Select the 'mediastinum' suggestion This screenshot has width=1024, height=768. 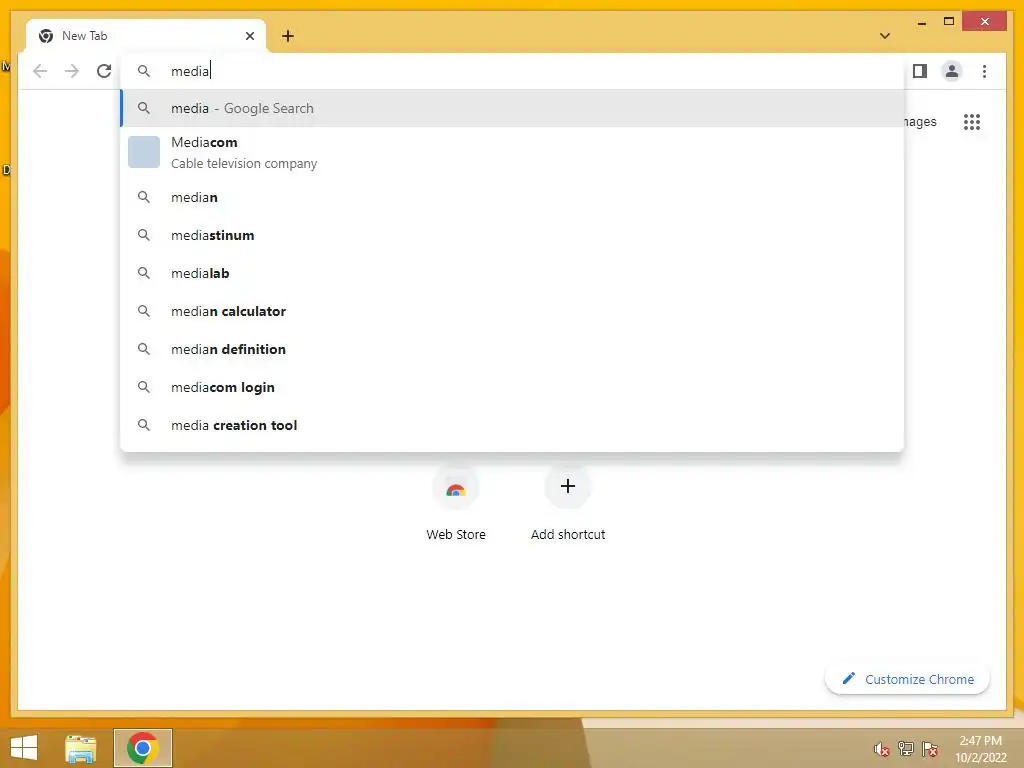tap(513, 235)
